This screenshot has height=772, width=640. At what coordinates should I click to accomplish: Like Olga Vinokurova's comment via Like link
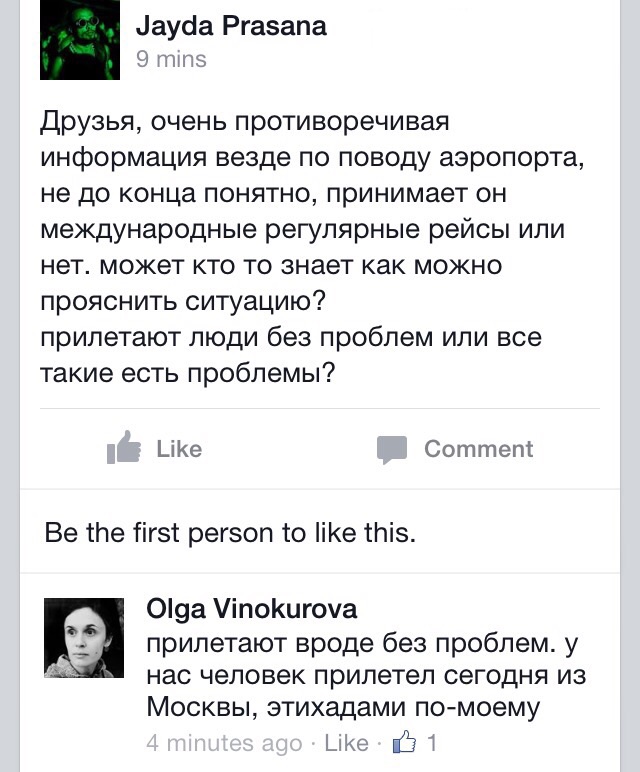click(347, 744)
